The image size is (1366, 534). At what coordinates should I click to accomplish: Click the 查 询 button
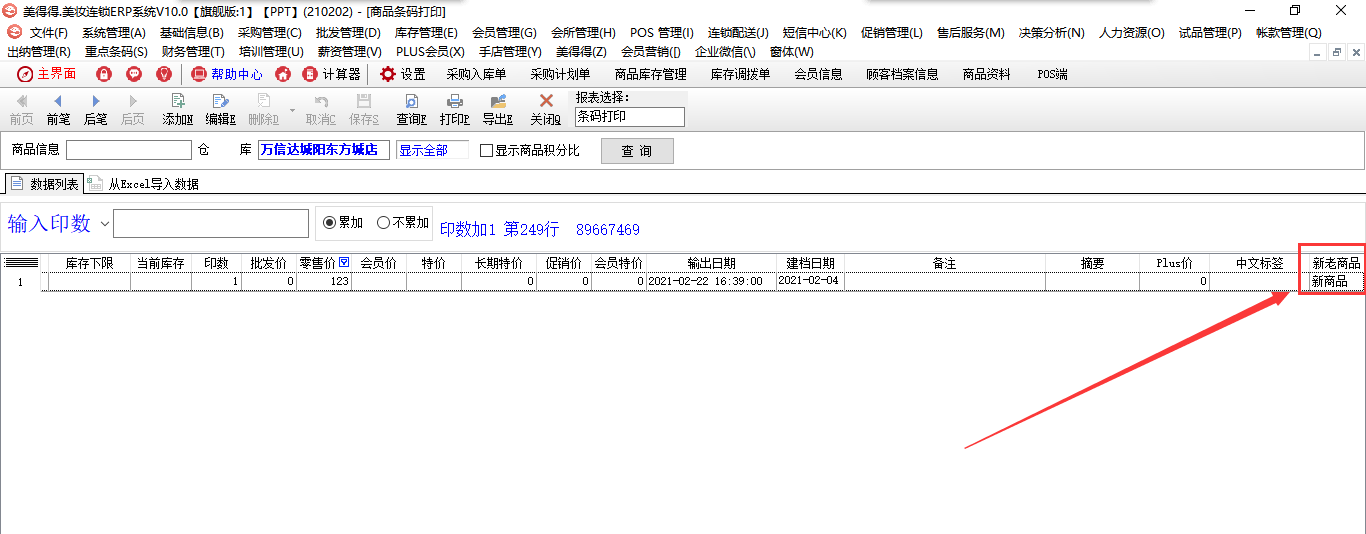pos(637,151)
